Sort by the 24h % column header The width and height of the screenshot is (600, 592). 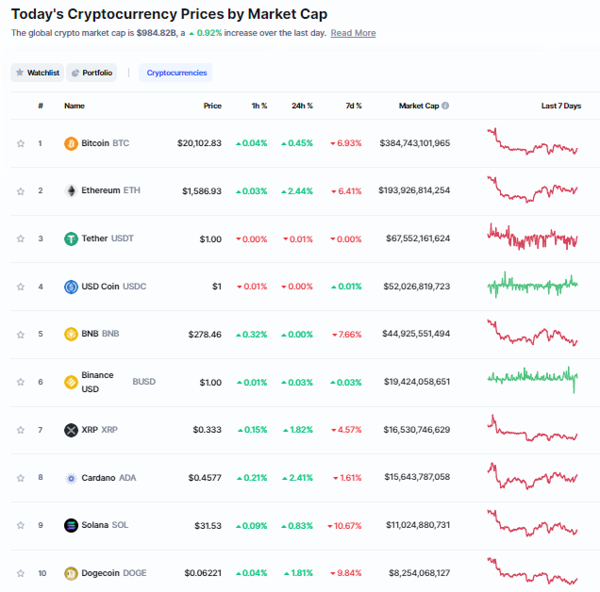pos(302,106)
